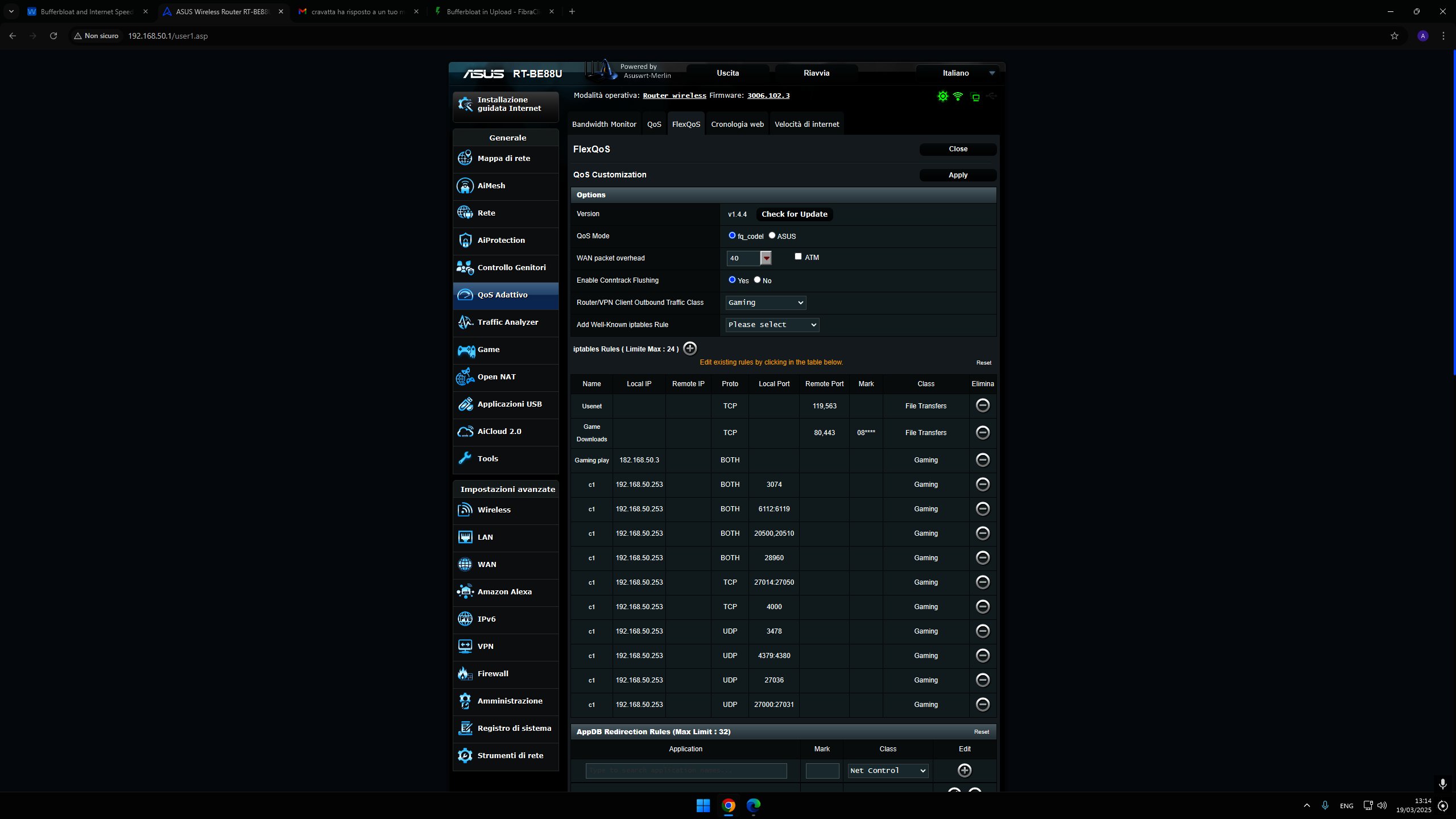This screenshot has height=819, width=1456.
Task: Delete the c1 port 3074 rule
Action: click(x=982, y=485)
